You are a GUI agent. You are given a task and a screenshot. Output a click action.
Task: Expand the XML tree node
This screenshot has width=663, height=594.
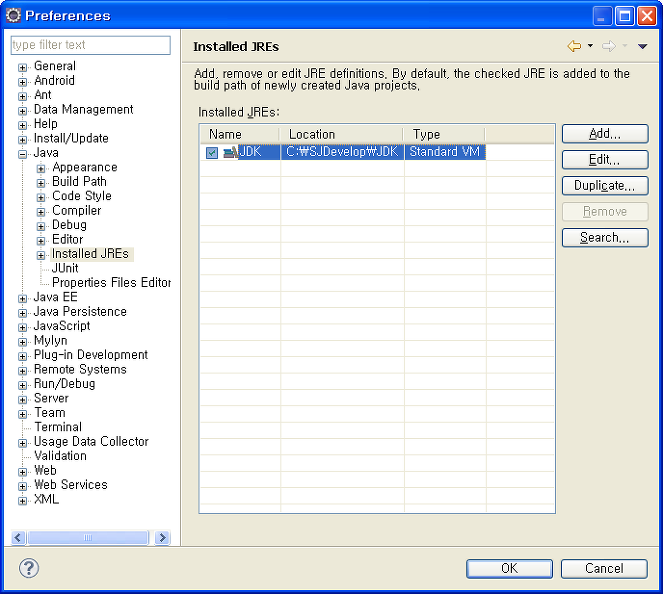tap(22, 501)
